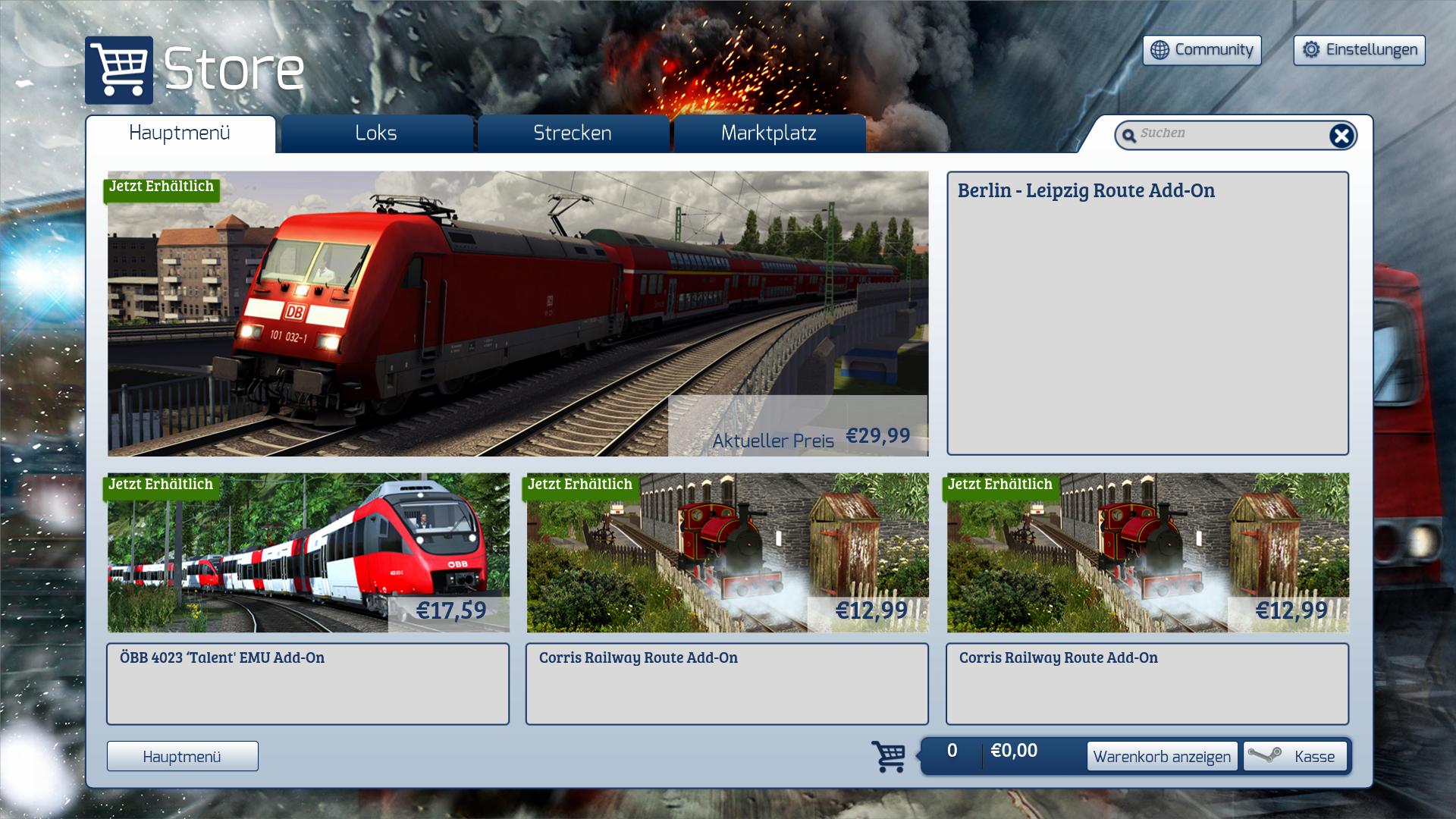The image size is (1456, 819).
Task: Select the rightmost Corris Railway Route thumbnail
Action: (1147, 553)
